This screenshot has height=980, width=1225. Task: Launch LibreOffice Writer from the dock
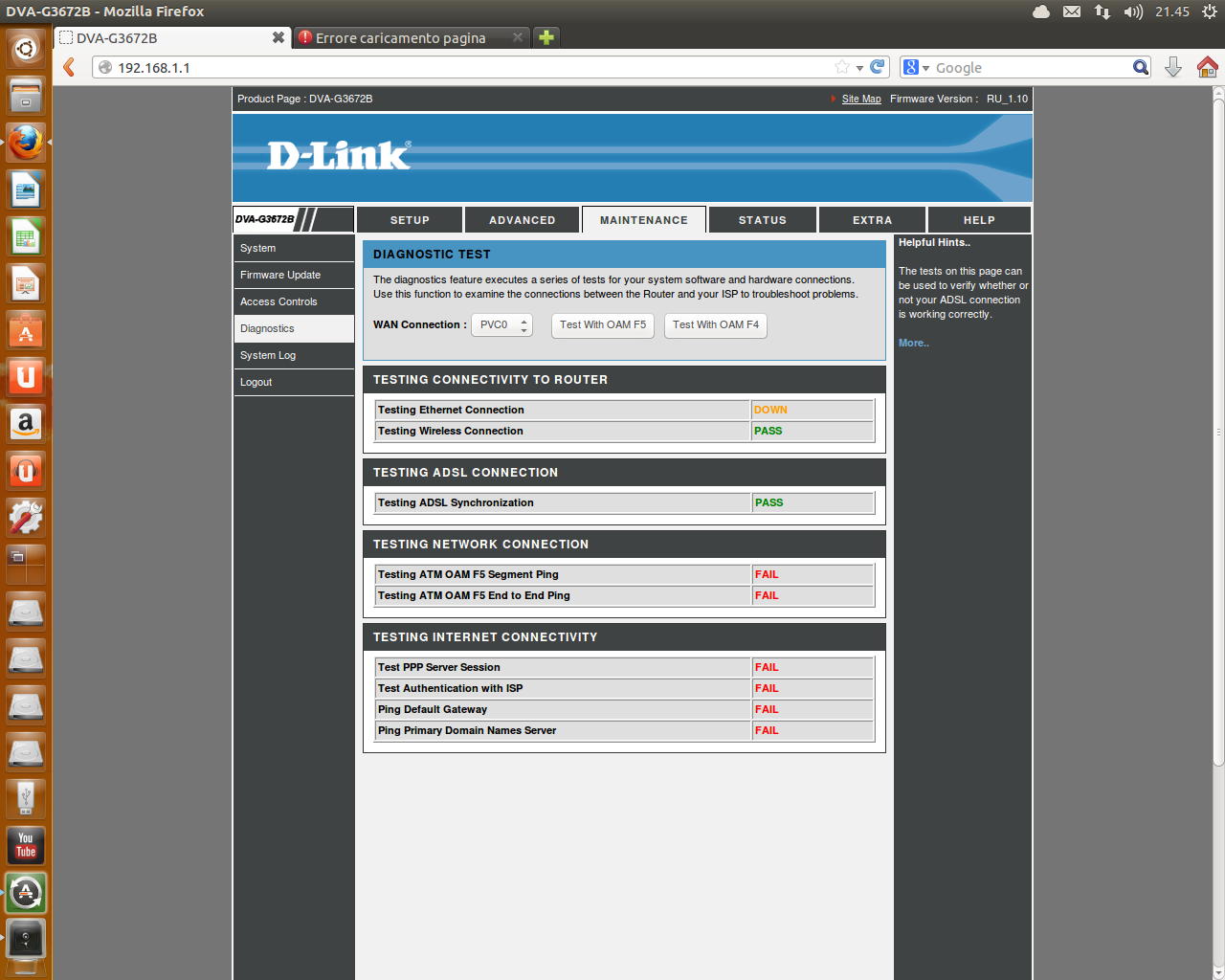26,189
